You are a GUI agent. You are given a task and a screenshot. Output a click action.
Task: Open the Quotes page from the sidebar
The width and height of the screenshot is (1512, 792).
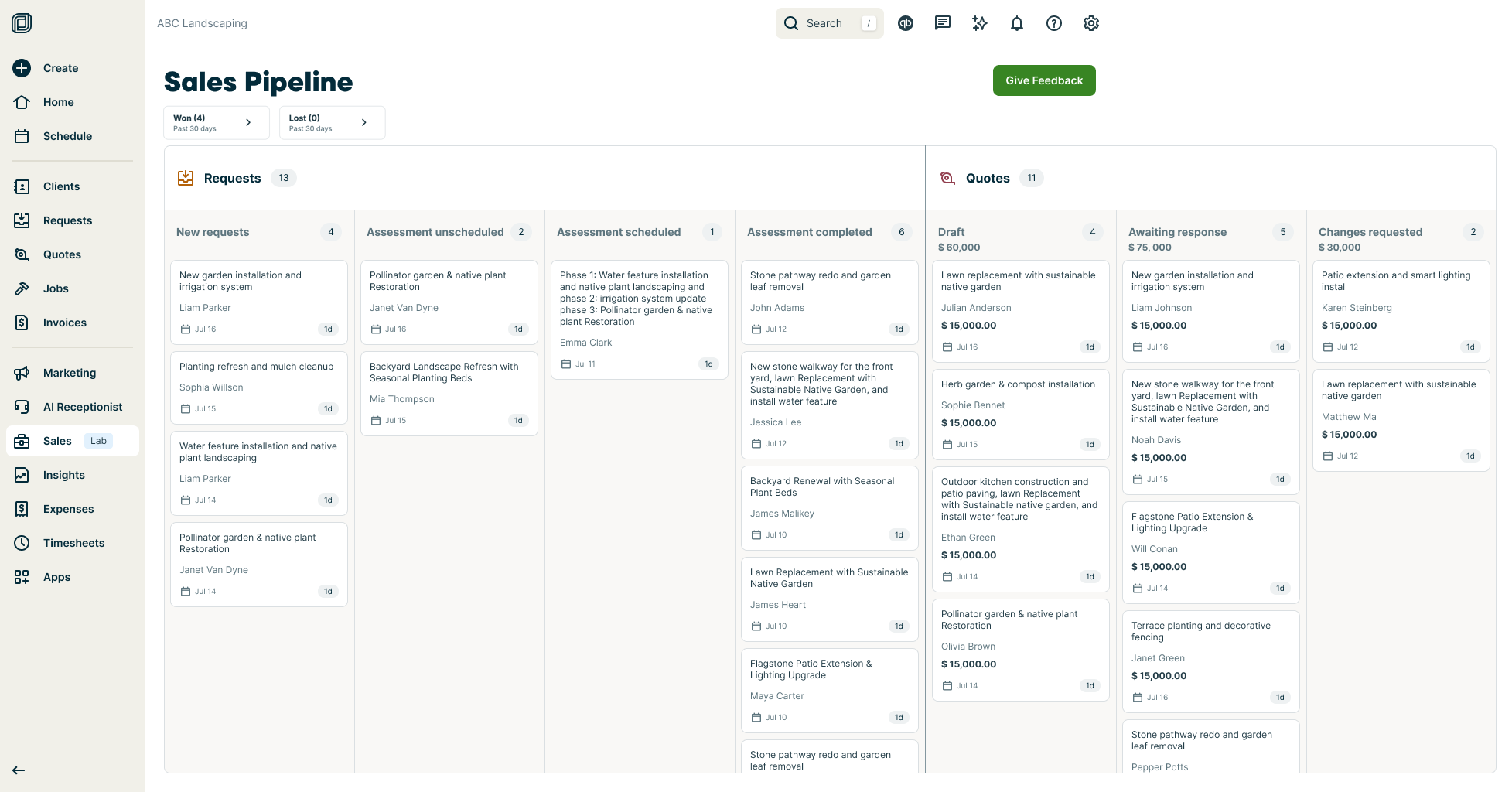61,254
